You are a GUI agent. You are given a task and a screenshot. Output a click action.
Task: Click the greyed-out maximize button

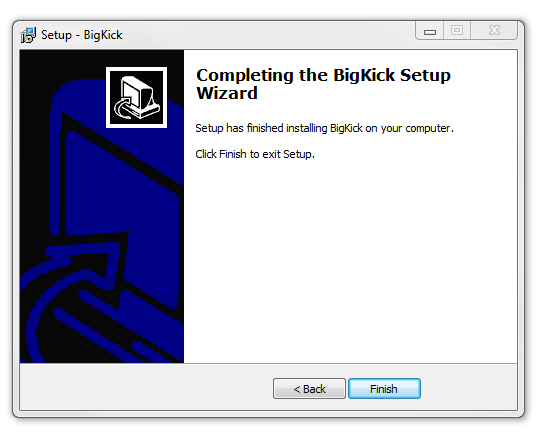457,31
